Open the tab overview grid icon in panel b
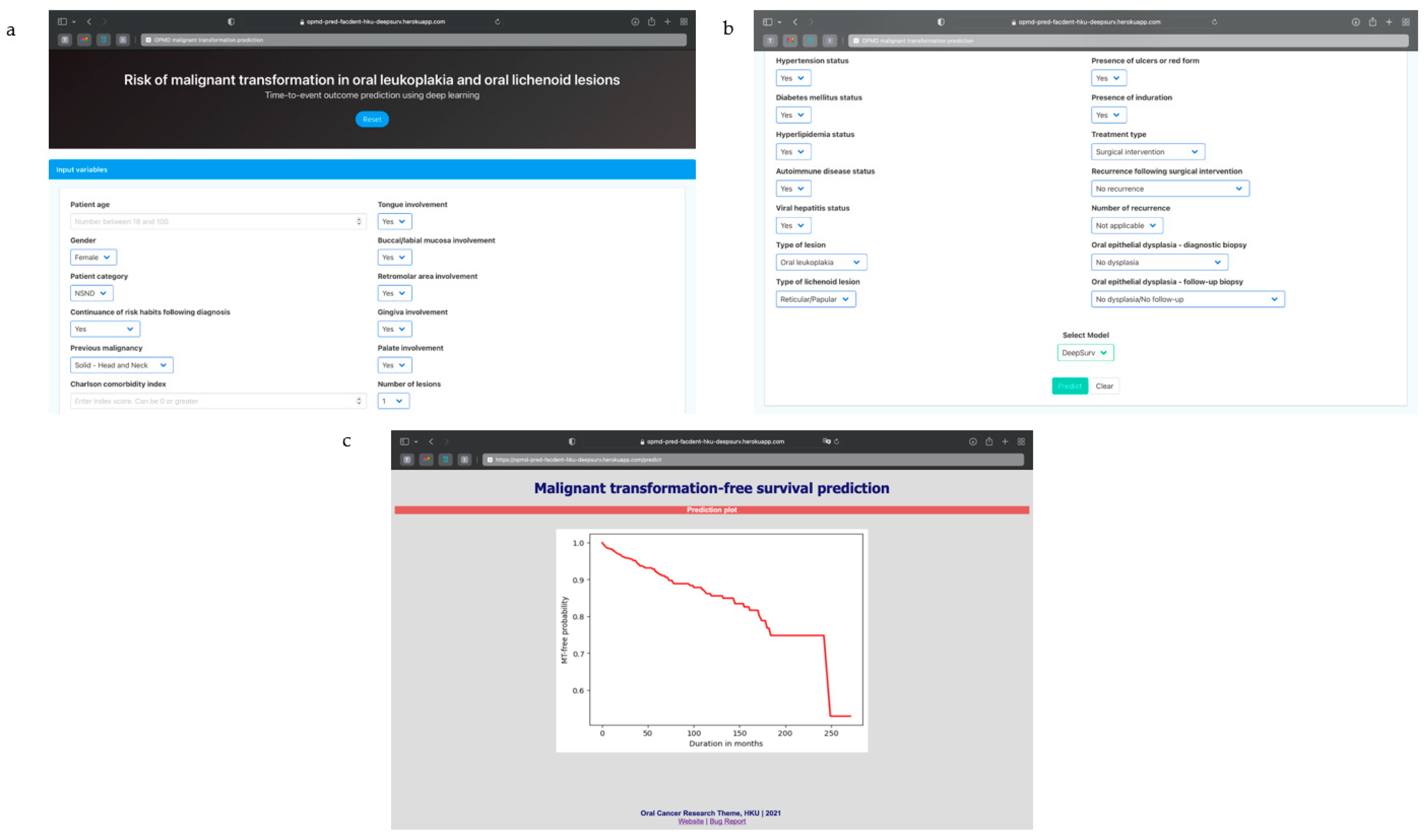 point(1406,22)
